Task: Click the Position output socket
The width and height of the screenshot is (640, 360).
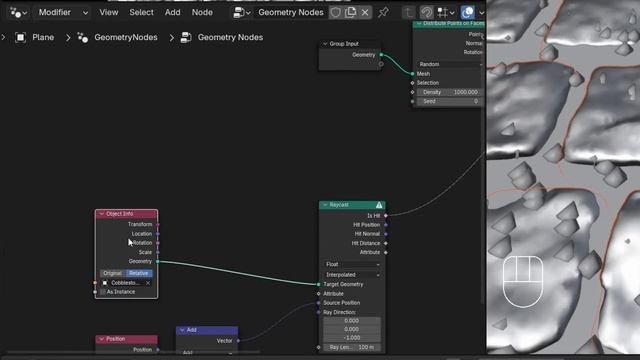Action: pyautogui.click(x=158, y=350)
